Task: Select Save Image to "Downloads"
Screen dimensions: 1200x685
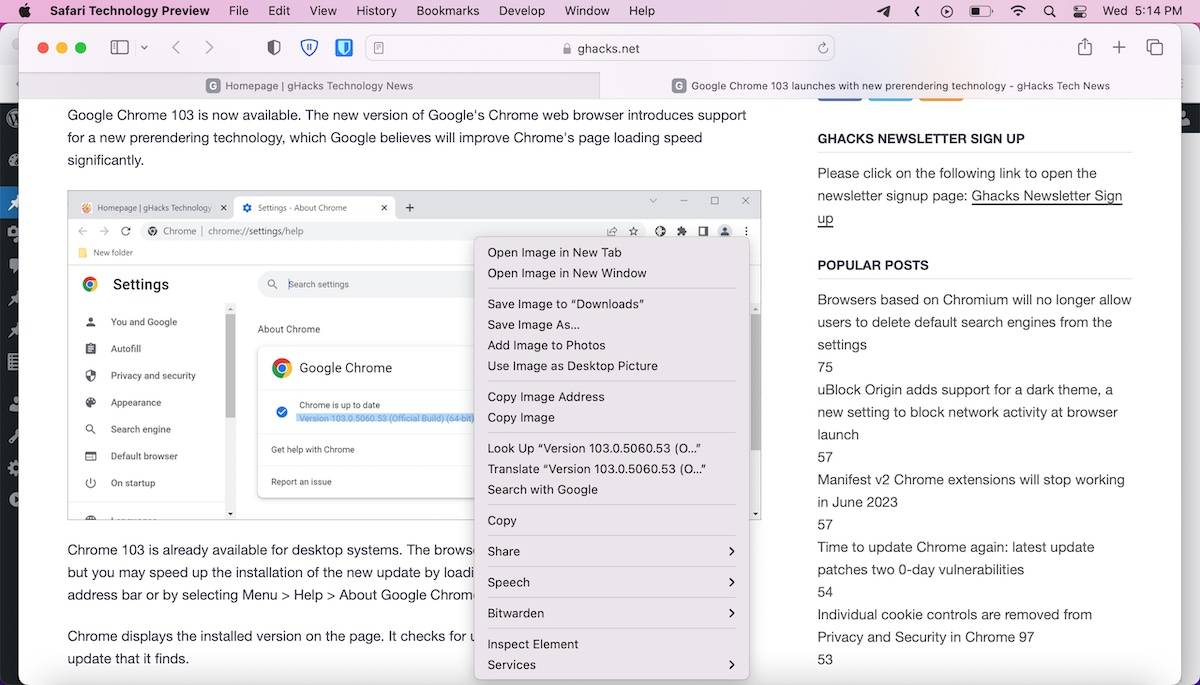Action: pos(611,304)
